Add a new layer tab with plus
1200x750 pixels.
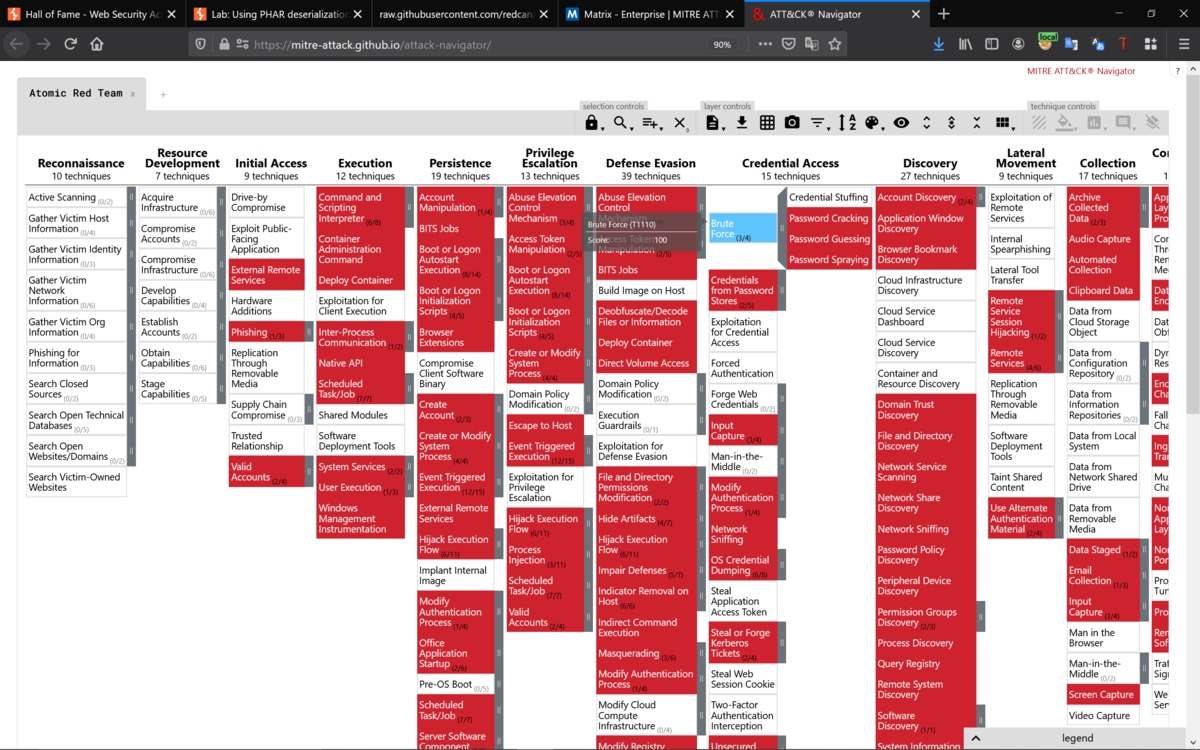(x=163, y=94)
